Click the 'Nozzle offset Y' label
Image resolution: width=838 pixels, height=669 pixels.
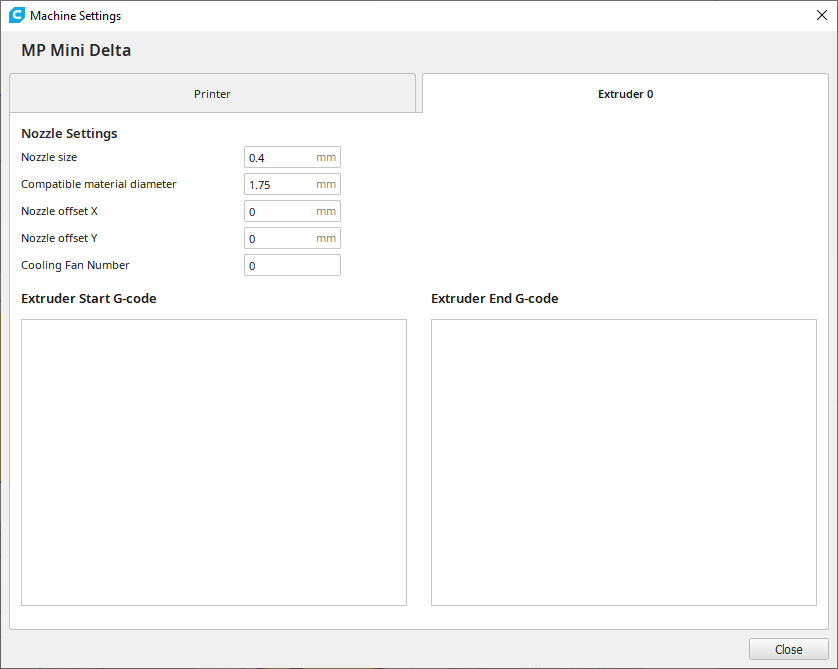click(59, 238)
